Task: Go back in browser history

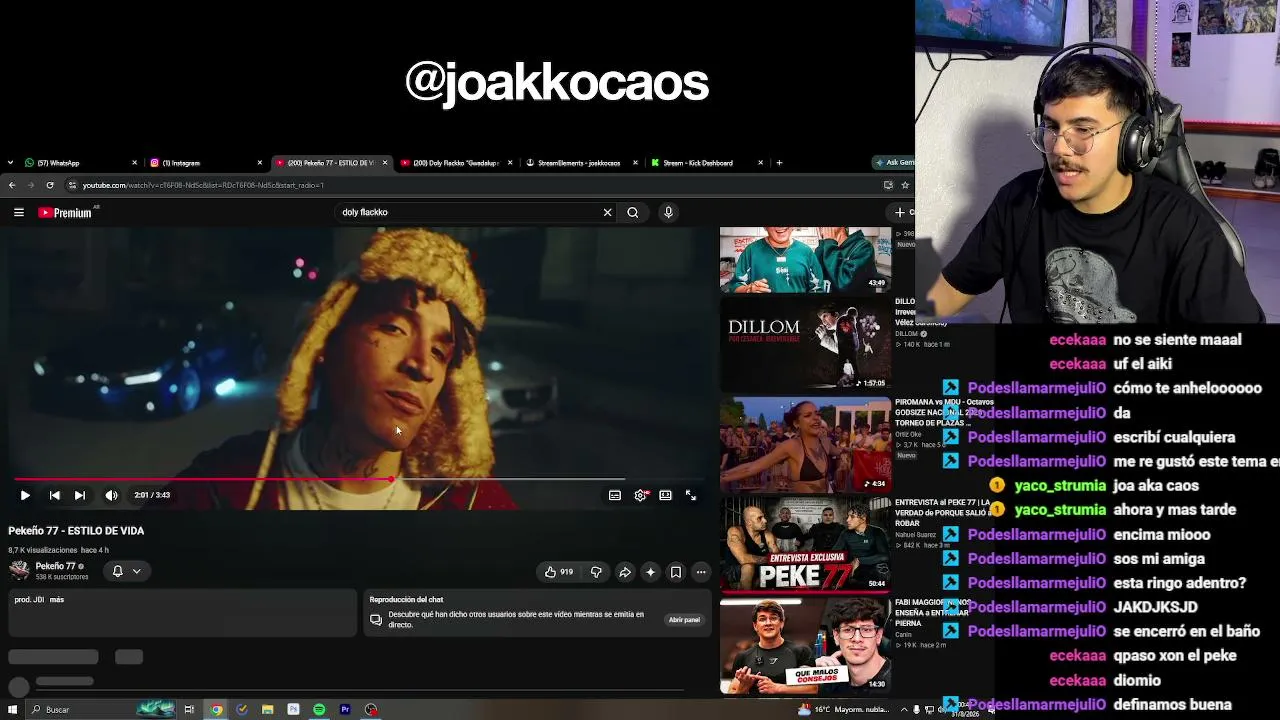Action: coord(12,185)
